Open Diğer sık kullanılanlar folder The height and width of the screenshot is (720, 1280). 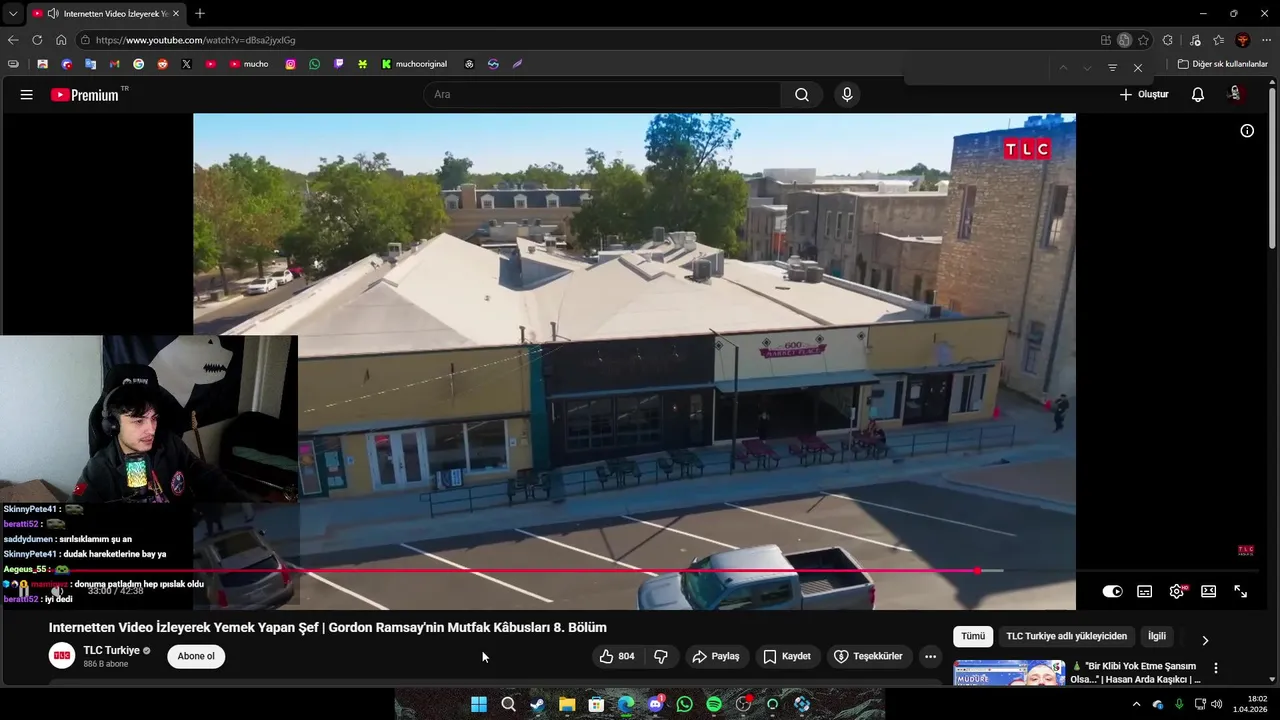tap(1222, 64)
